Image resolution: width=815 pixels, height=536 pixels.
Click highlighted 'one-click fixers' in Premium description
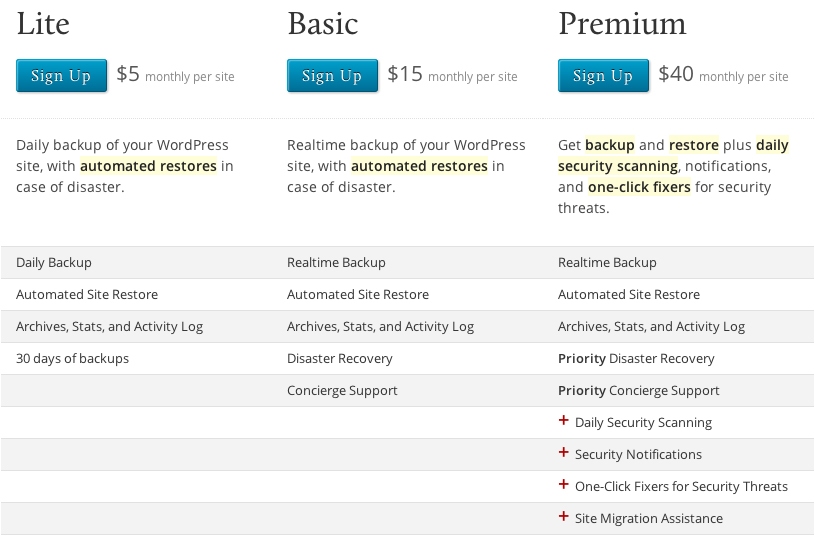point(639,187)
